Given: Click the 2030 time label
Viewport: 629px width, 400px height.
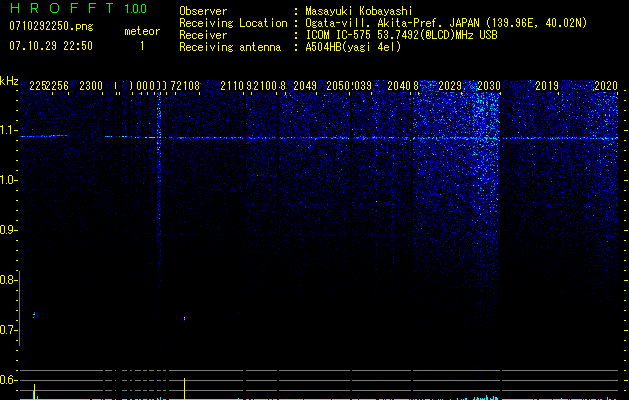Looking at the screenshot, I should point(489,86).
